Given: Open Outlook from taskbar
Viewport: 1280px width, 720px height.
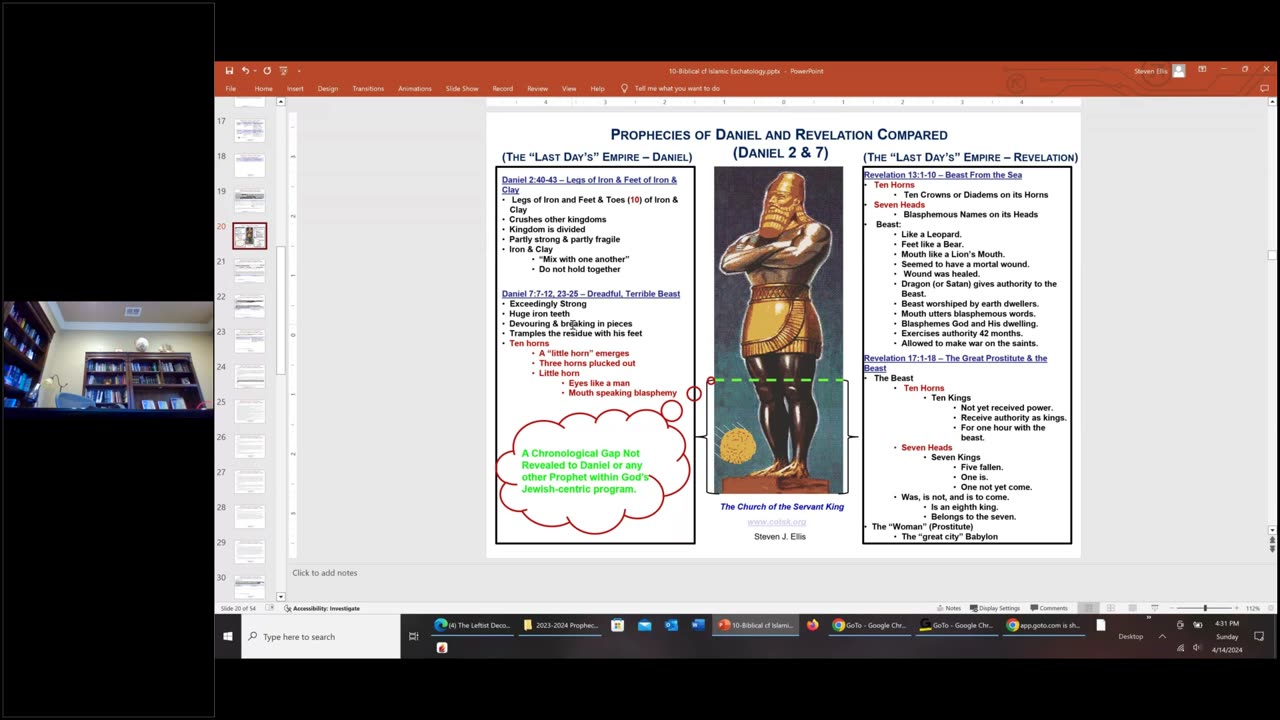Looking at the screenshot, I should pyautogui.click(x=671, y=626).
